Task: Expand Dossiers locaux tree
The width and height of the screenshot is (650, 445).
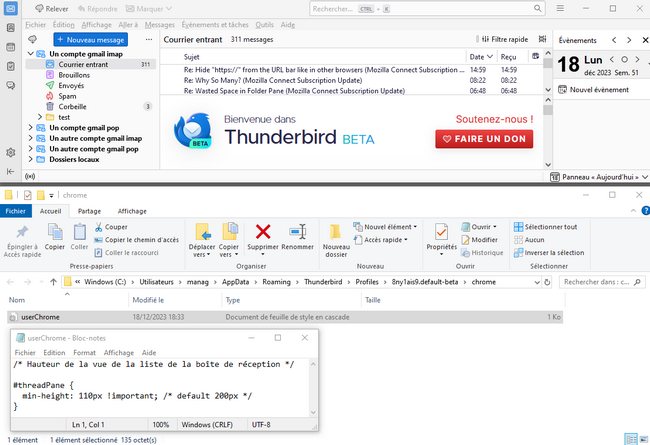Action: 30,159
